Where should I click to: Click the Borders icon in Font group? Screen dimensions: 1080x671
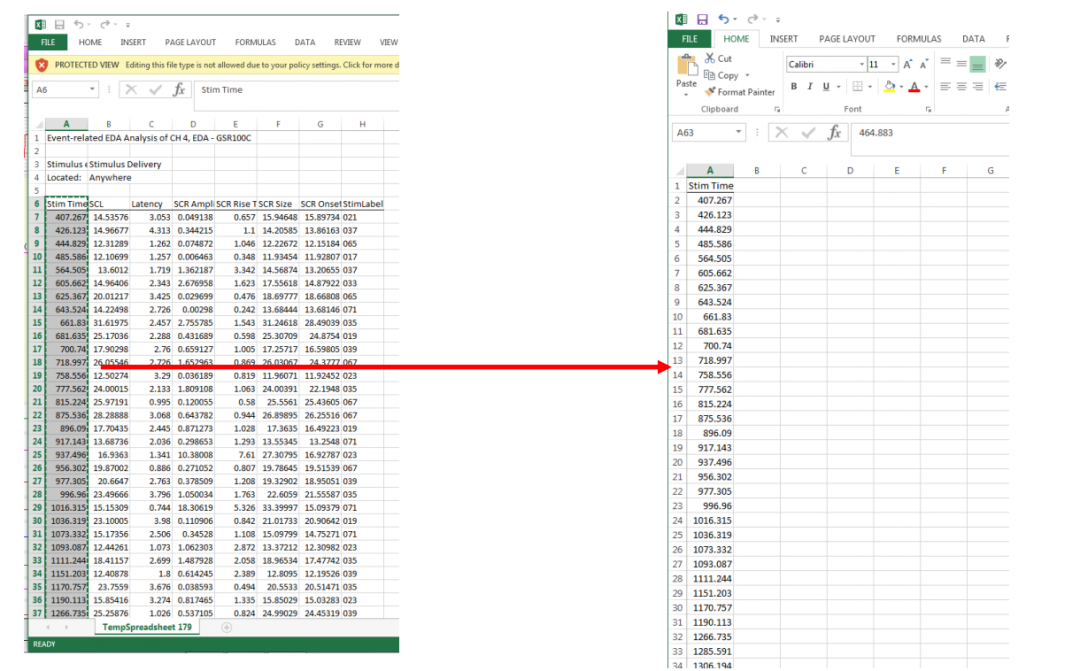[860, 87]
